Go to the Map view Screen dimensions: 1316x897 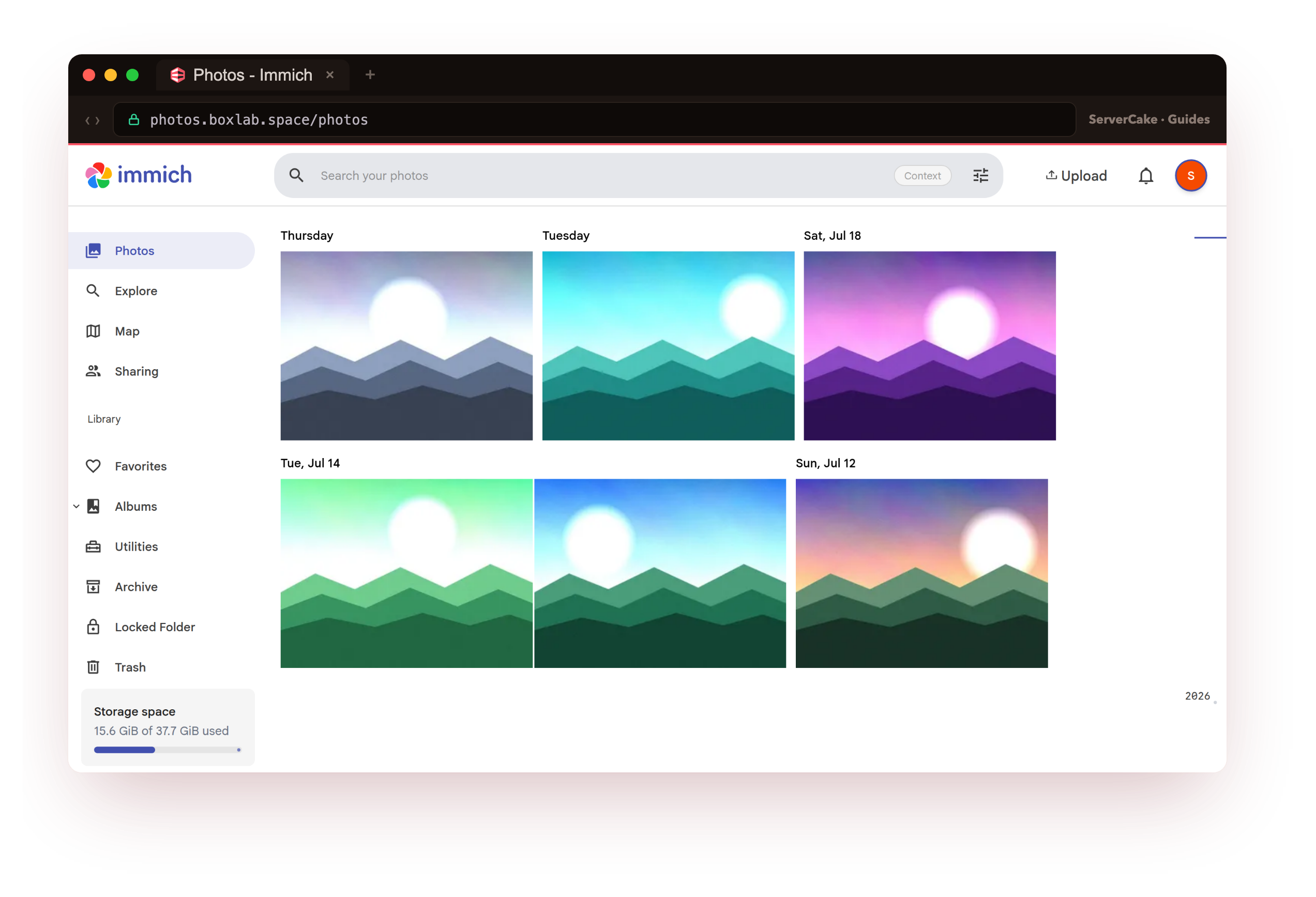161,331
